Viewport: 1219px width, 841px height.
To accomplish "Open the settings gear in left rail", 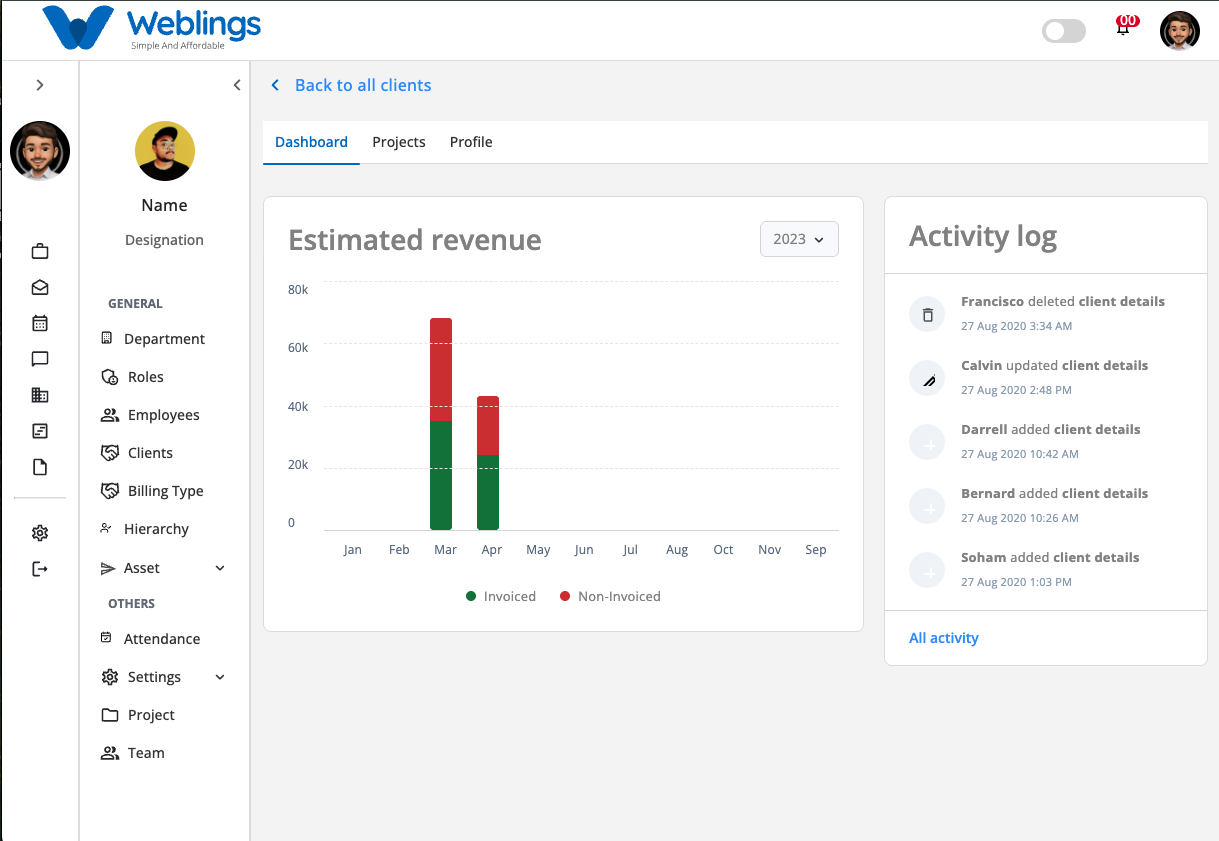I will click(x=40, y=533).
